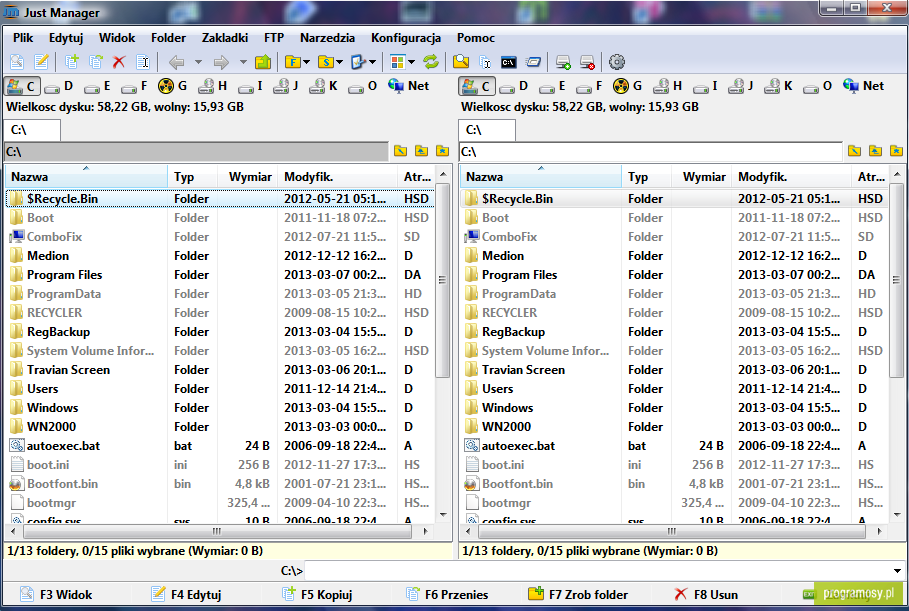Click the disconnect network drive icon

pyautogui.click(x=587, y=62)
